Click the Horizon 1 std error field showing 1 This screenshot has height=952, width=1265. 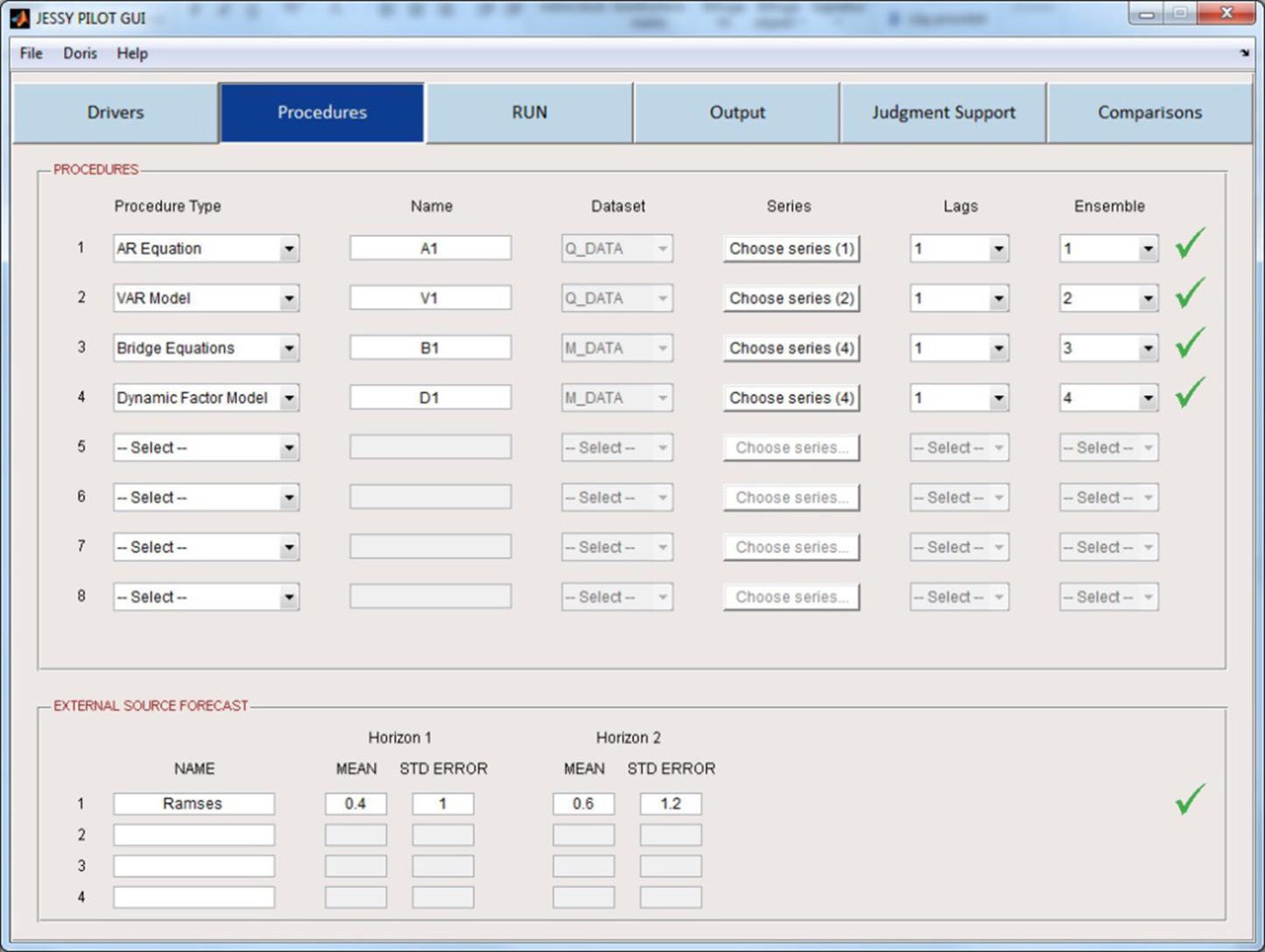pos(443,803)
